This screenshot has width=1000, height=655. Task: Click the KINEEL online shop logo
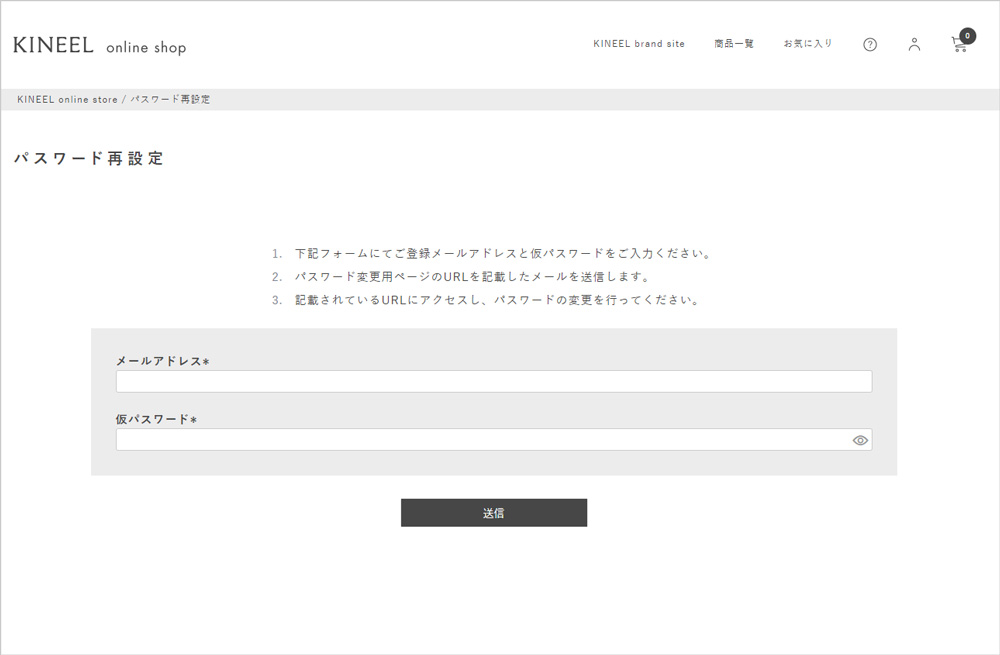100,46
